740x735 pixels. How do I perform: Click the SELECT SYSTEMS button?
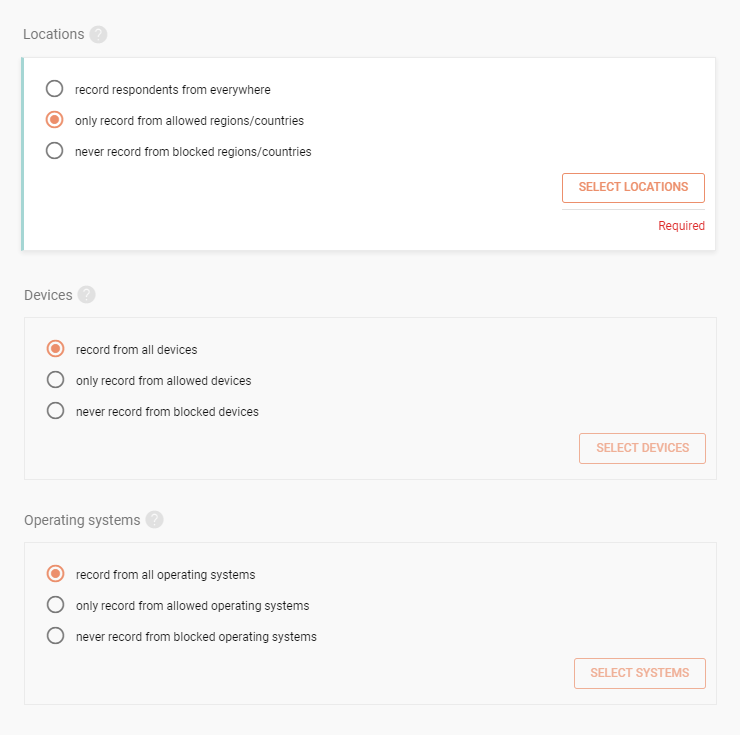640,674
